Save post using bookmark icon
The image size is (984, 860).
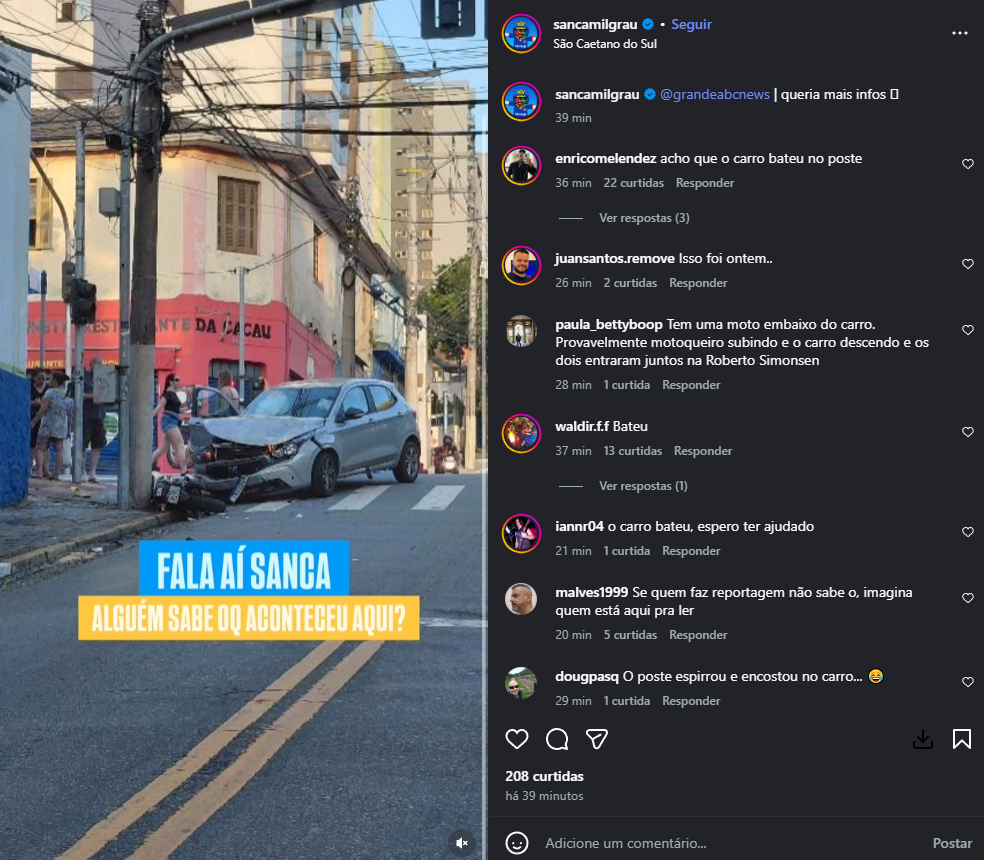click(x=961, y=739)
